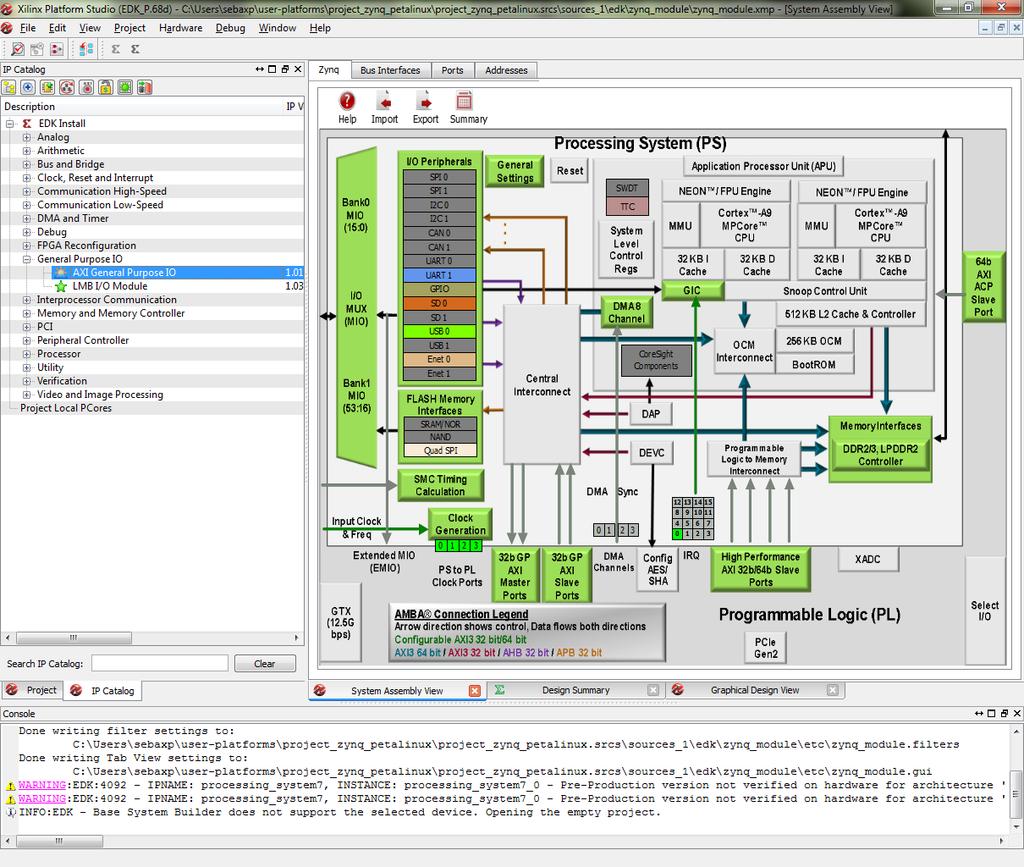This screenshot has height=867, width=1024.
Task: Click the red medal-shaped IP Catalog icon
Action: click(86, 87)
